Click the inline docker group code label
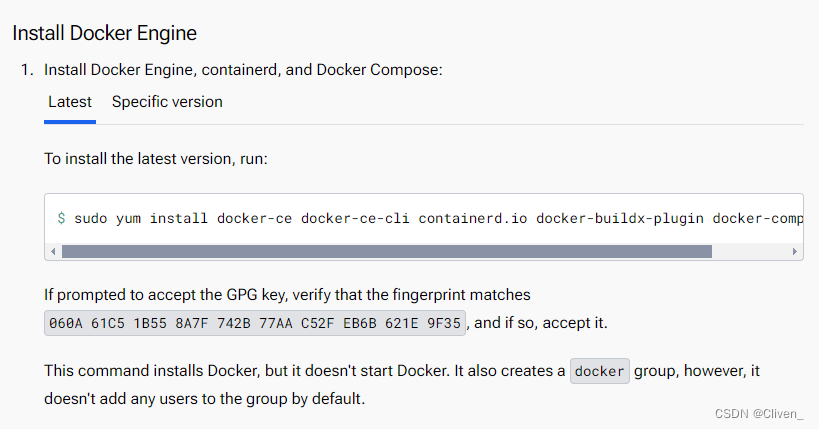This screenshot has width=819, height=429. tap(600, 371)
